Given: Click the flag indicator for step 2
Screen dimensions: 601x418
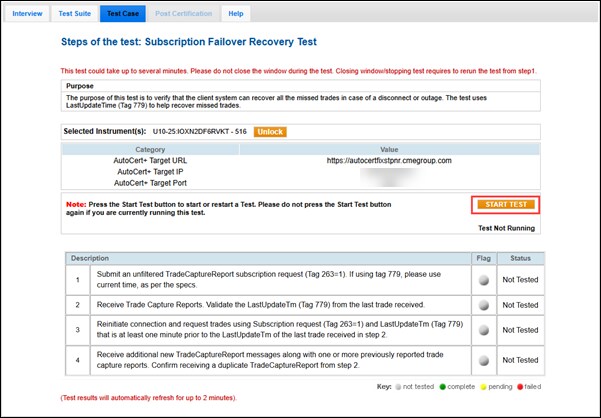Looking at the screenshot, I should point(482,304).
